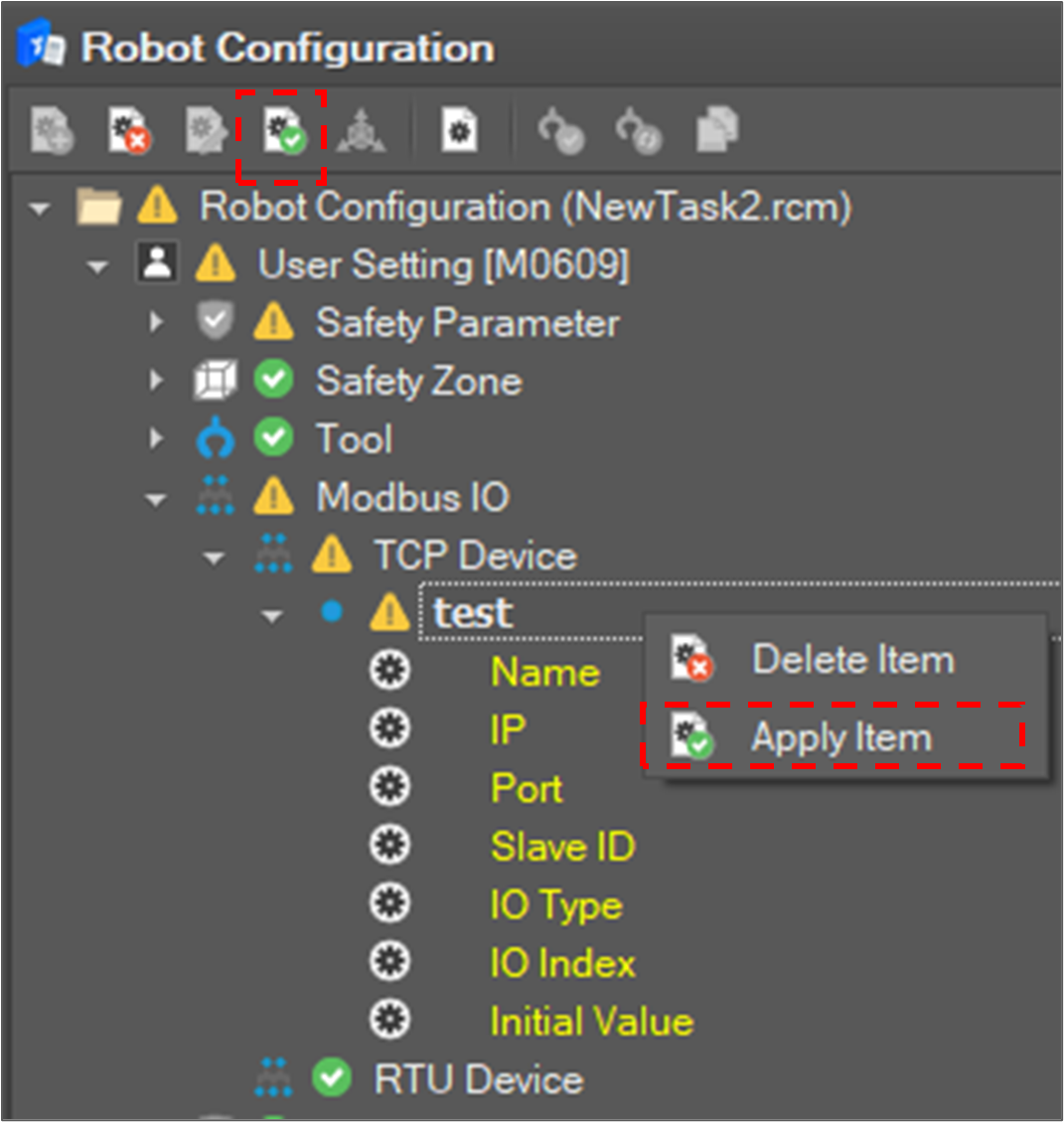Collapse the User Setting [M0609] node
1064x1122 pixels.
[x=97, y=266]
